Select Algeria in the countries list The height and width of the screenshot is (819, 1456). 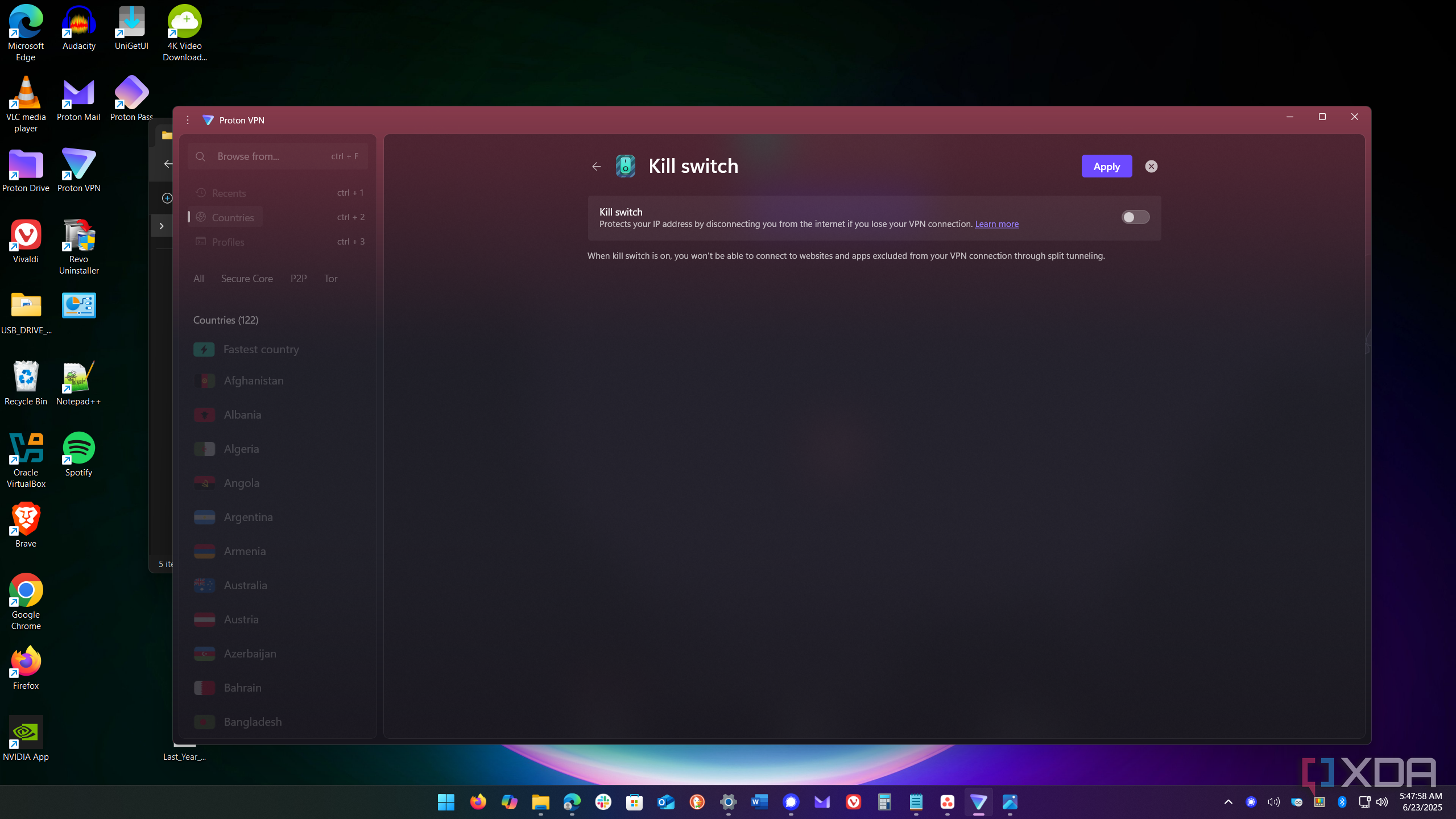tap(278, 449)
